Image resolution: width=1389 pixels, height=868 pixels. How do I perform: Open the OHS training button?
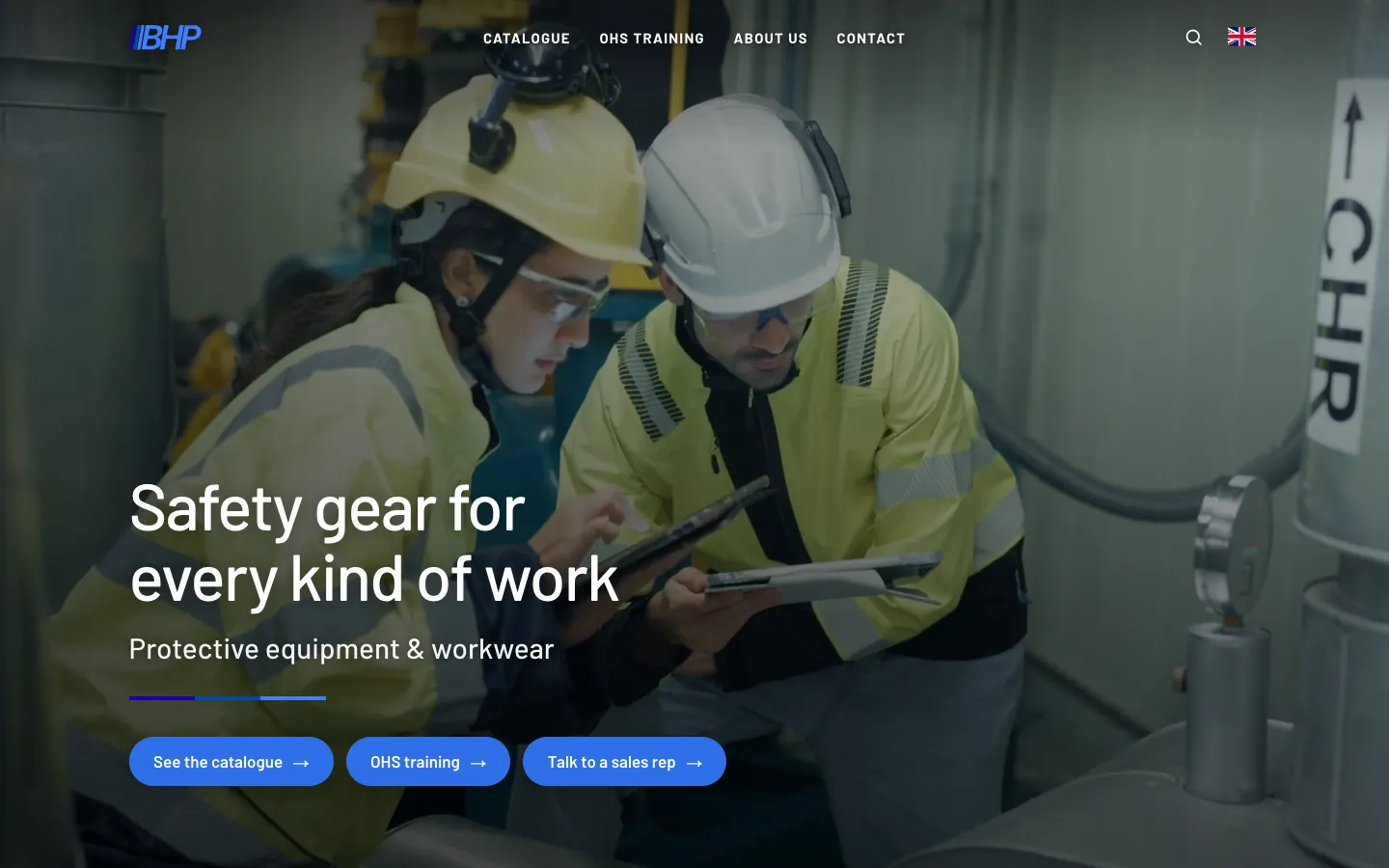point(428,762)
